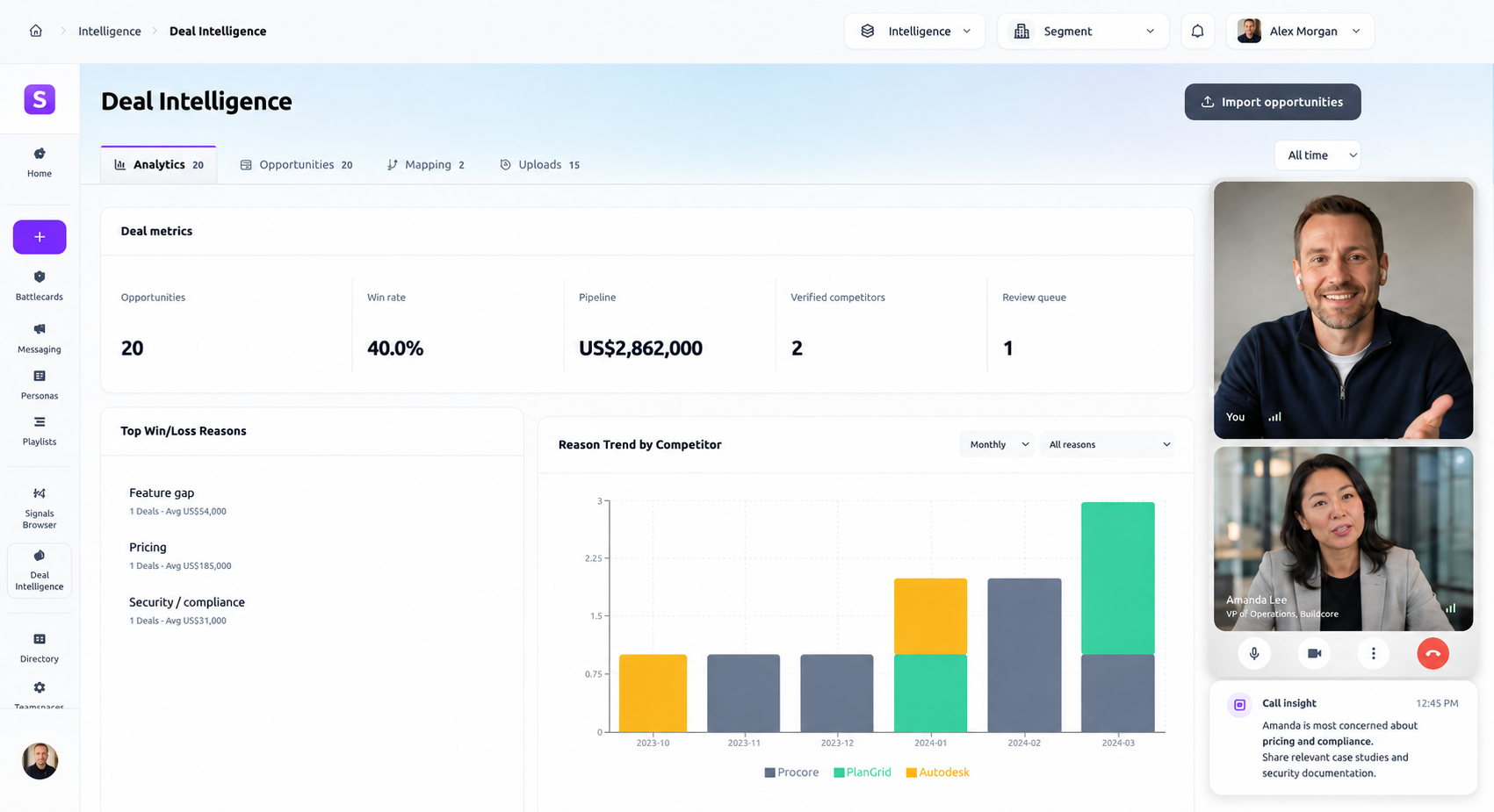Mute the microphone in the call
The image size is (1494, 812).
1254,653
